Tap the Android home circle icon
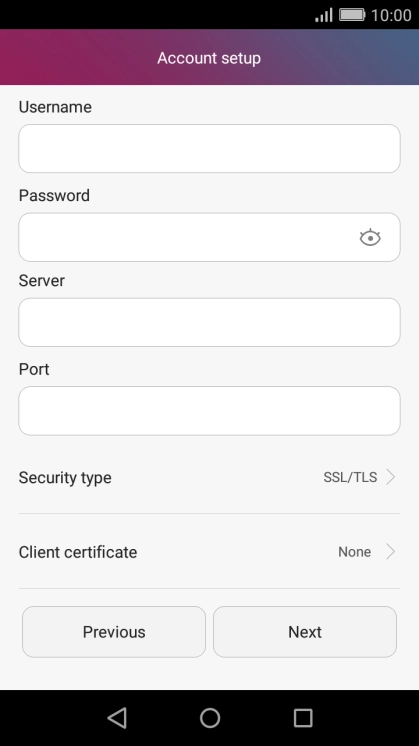 [210, 717]
